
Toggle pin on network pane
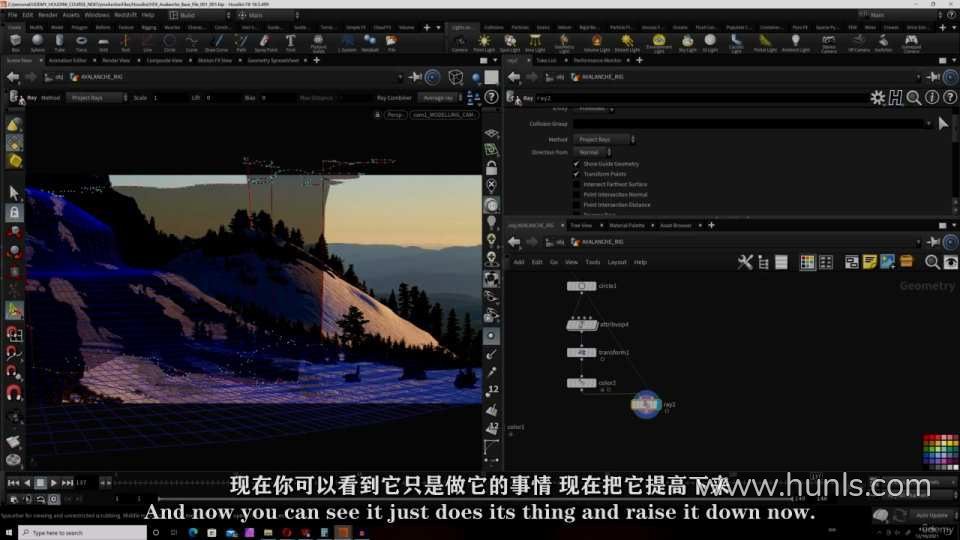(934, 242)
